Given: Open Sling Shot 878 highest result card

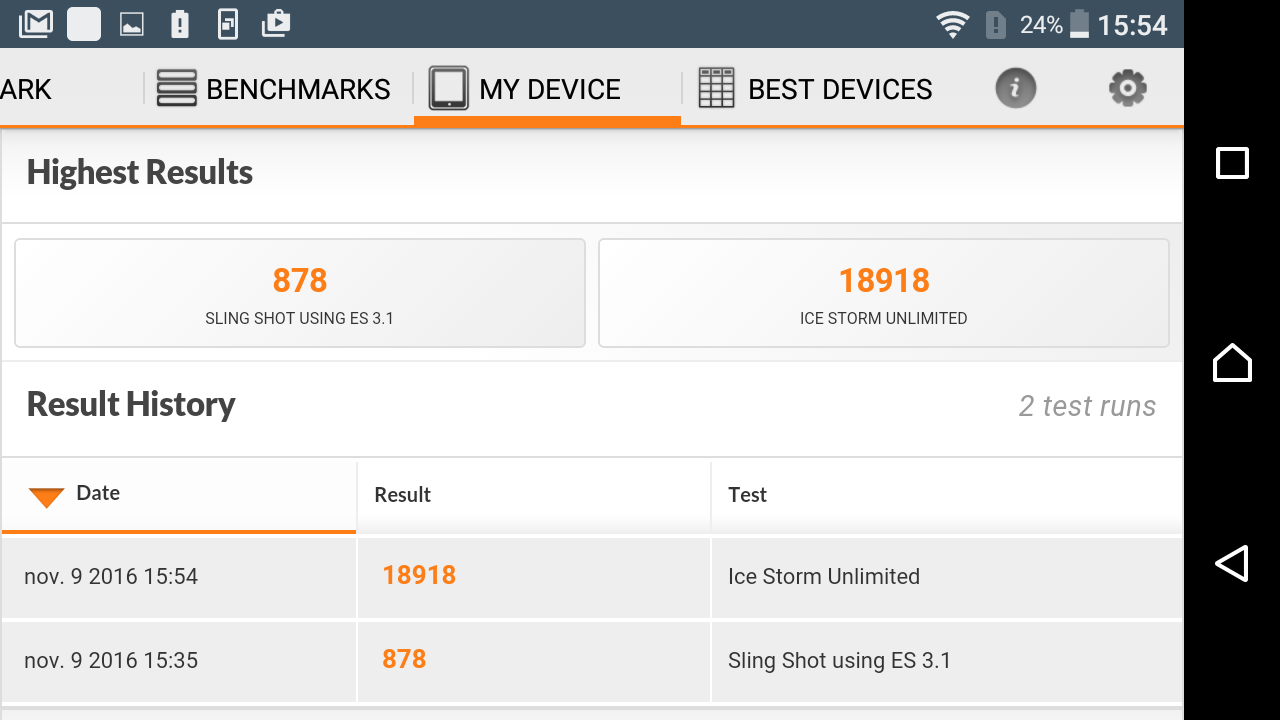Looking at the screenshot, I should pos(300,293).
